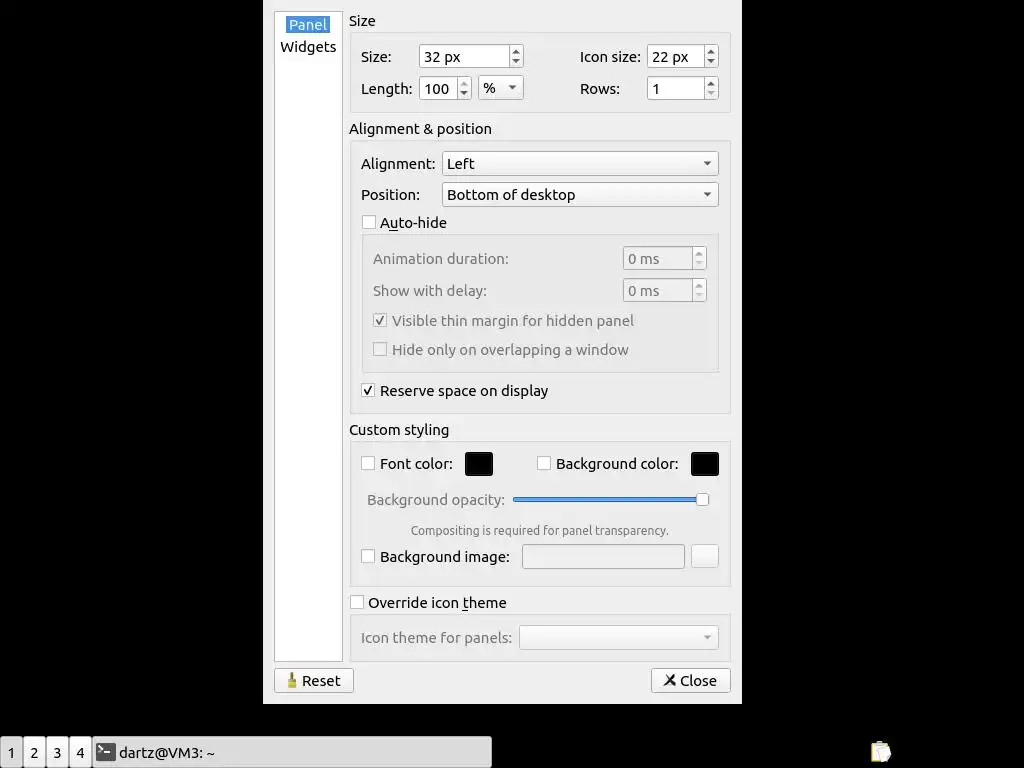Image resolution: width=1024 pixels, height=768 pixels.
Task: Open dartz@VM3 terminal taskbar entry
Action: [x=292, y=752]
